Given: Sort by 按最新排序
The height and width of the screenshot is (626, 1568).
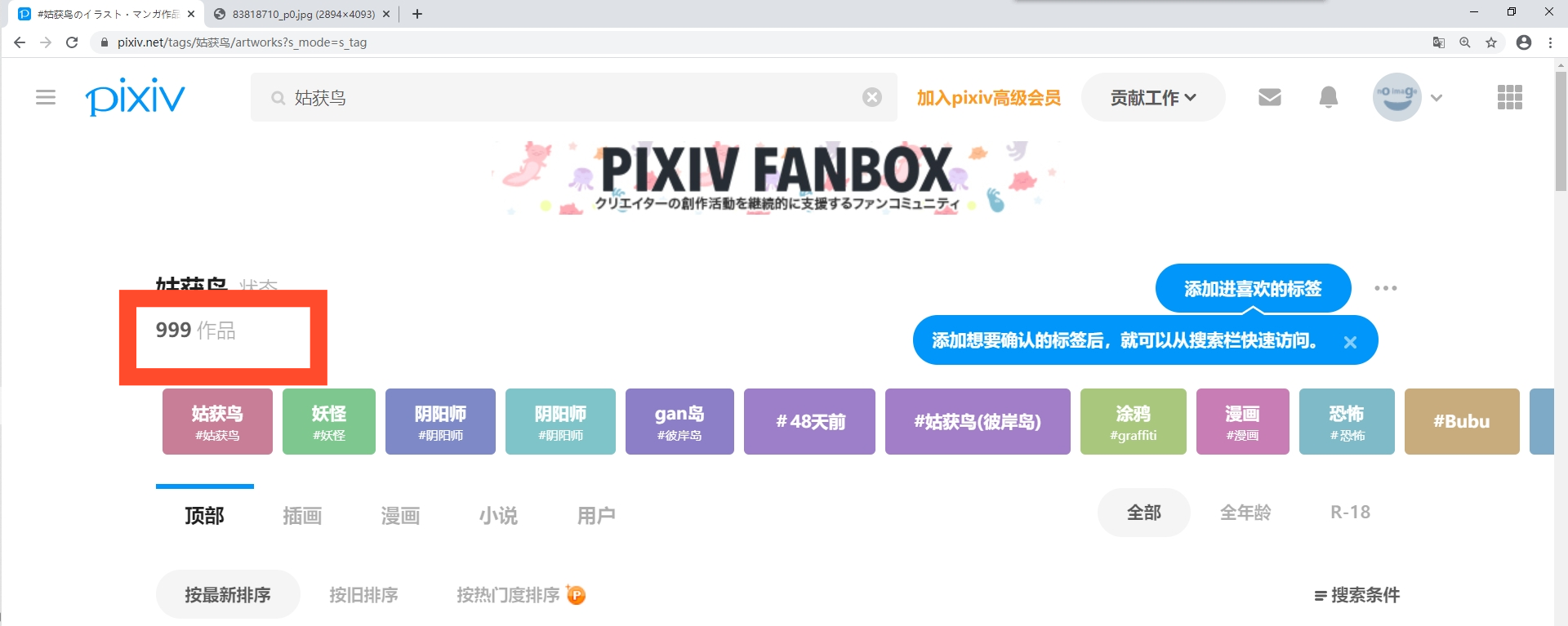Looking at the screenshot, I should click(x=228, y=595).
